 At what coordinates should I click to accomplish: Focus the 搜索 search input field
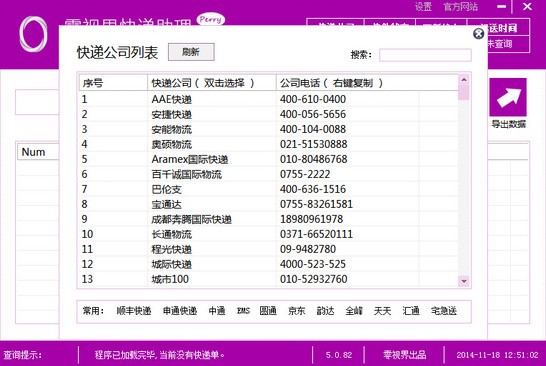pyautogui.click(x=425, y=55)
